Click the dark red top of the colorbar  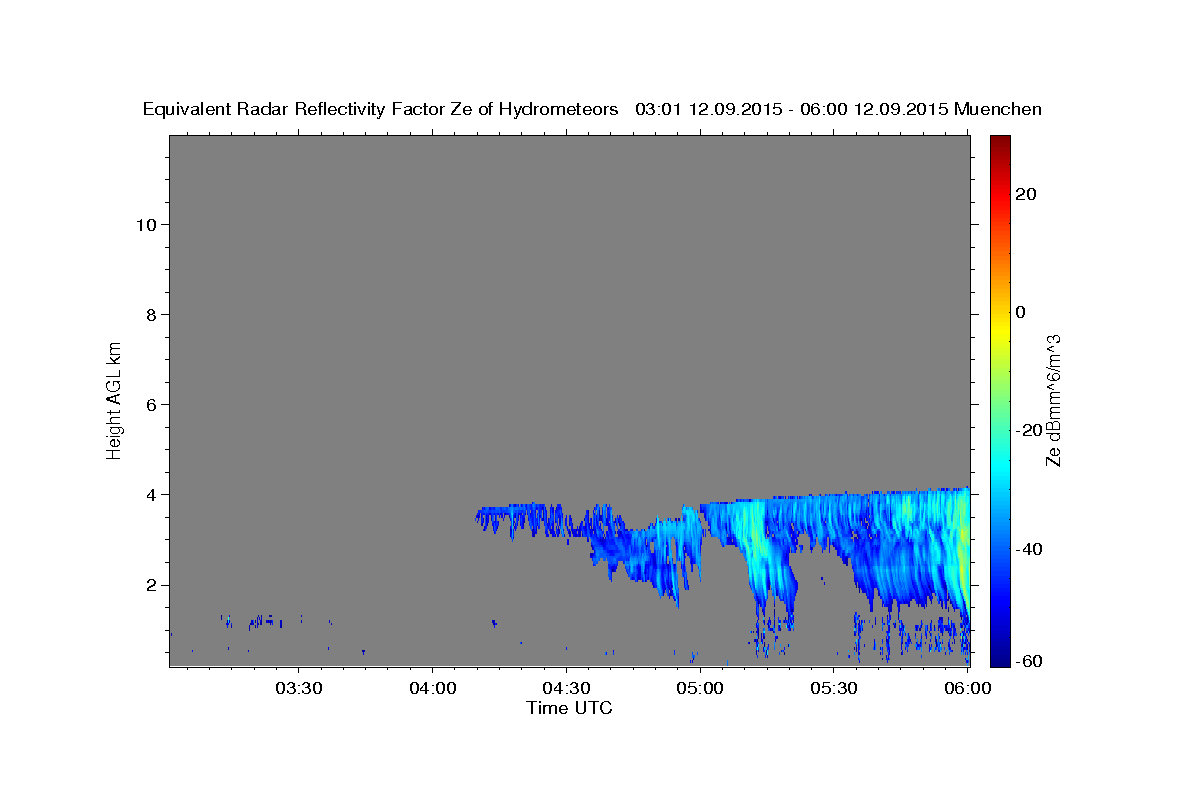[x=999, y=142]
